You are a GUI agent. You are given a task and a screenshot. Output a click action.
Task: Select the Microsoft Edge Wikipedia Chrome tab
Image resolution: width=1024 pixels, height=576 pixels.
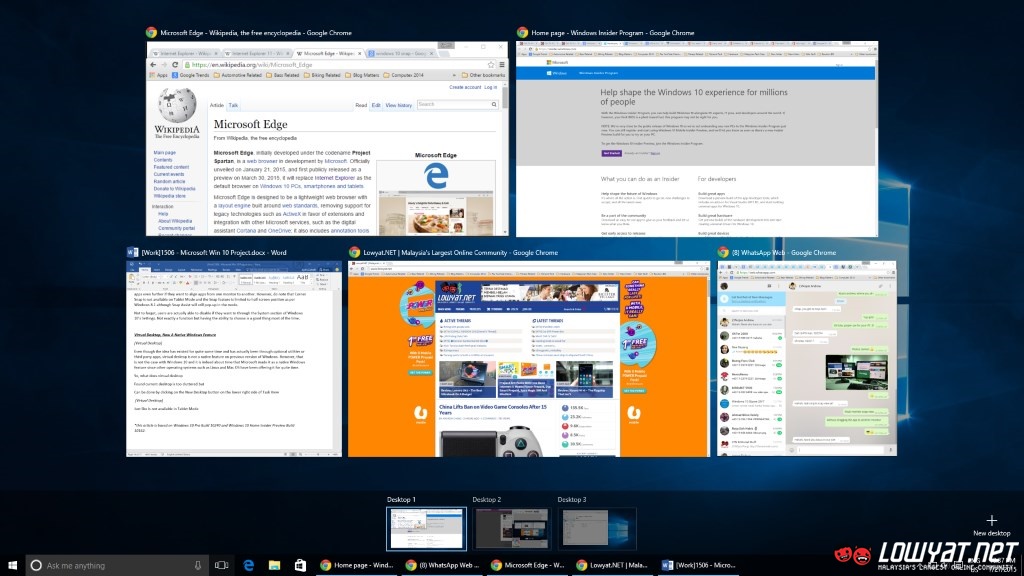click(328, 54)
